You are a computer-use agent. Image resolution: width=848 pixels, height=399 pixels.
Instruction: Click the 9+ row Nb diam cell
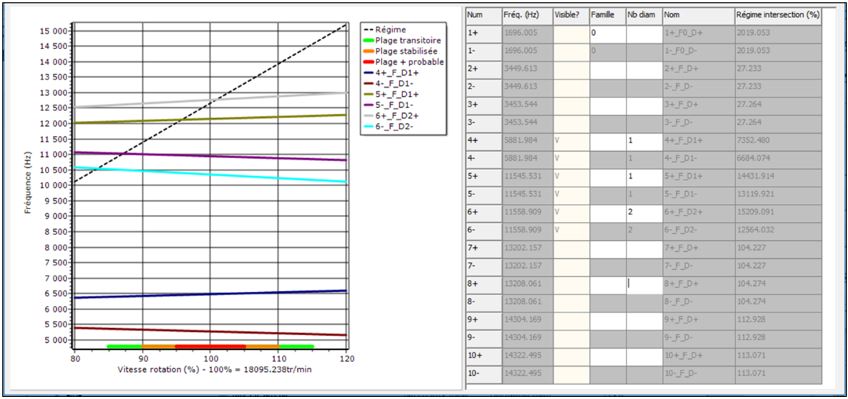coord(644,320)
